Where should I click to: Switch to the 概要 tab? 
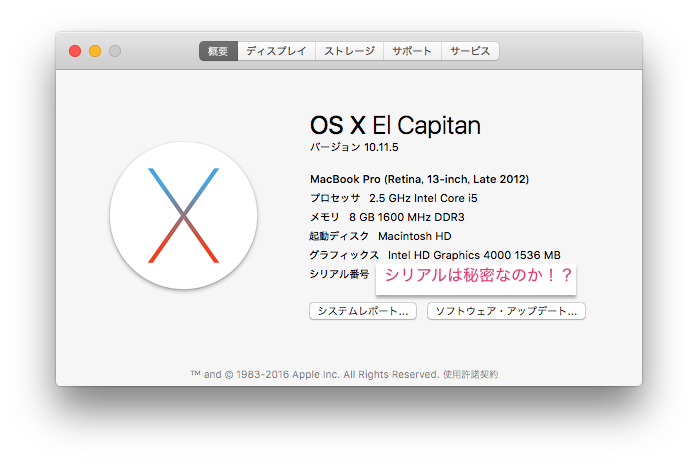point(218,51)
